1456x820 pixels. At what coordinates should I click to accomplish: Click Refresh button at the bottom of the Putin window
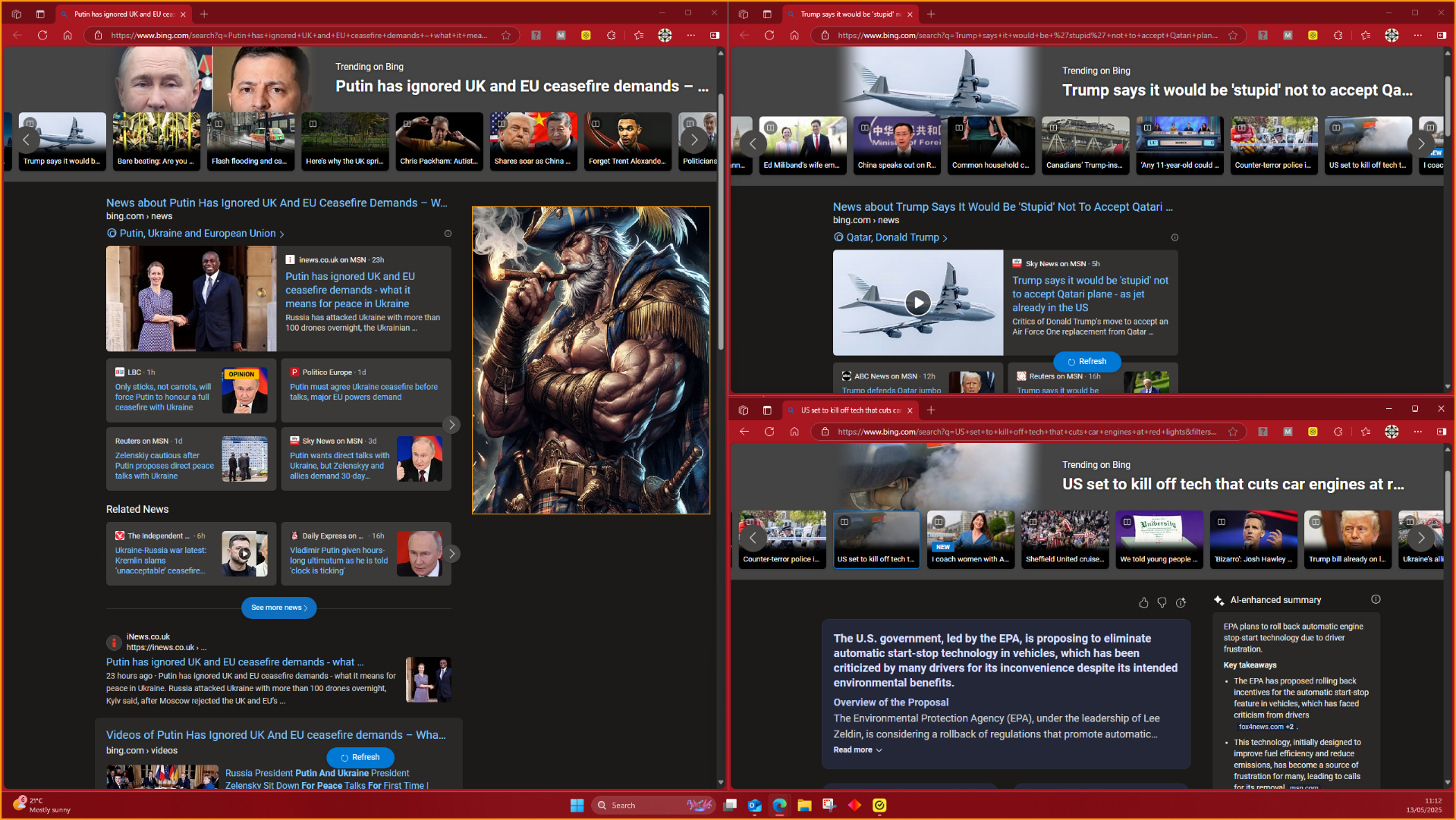click(360, 757)
